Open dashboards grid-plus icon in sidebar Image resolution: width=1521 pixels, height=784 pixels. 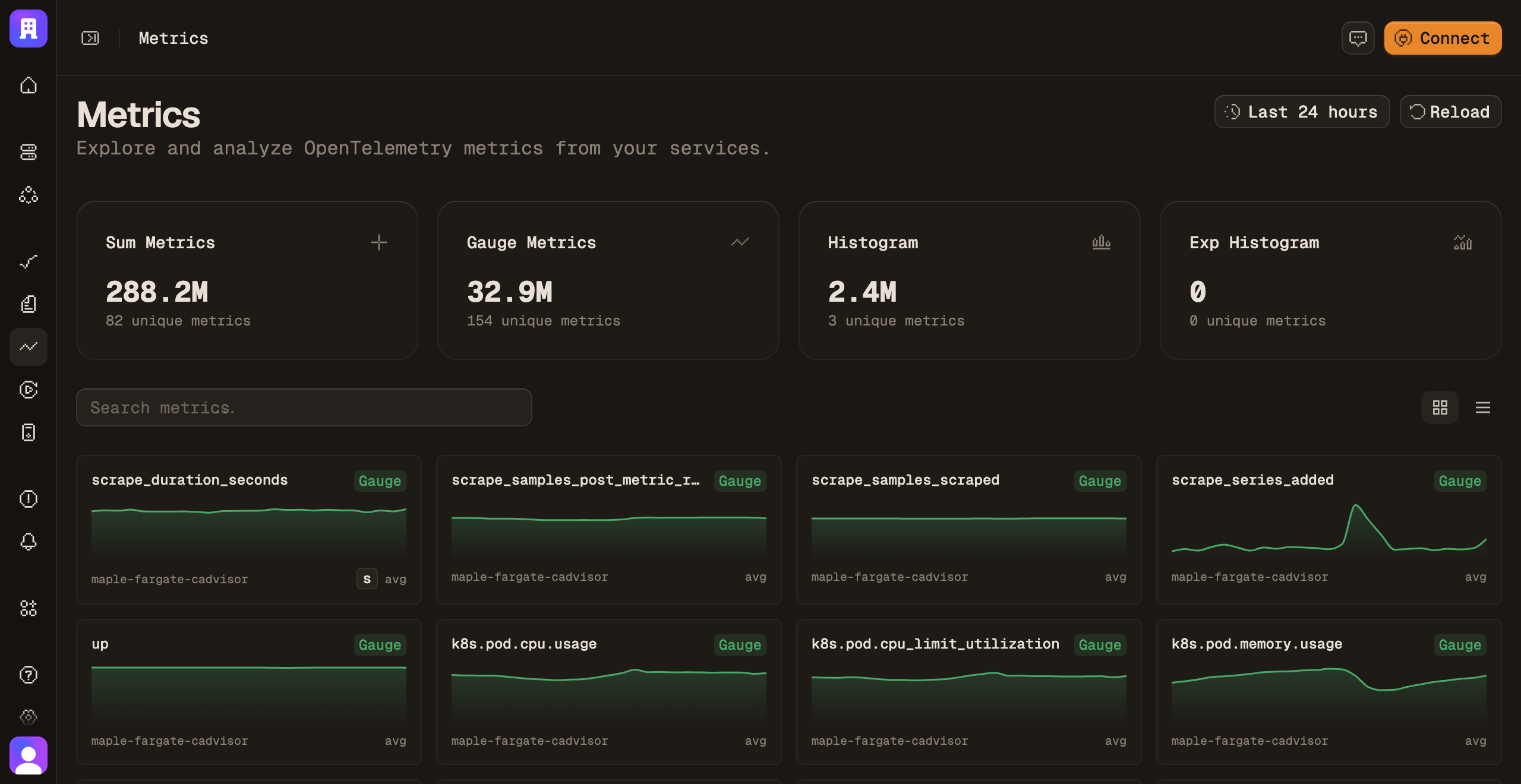(x=29, y=608)
